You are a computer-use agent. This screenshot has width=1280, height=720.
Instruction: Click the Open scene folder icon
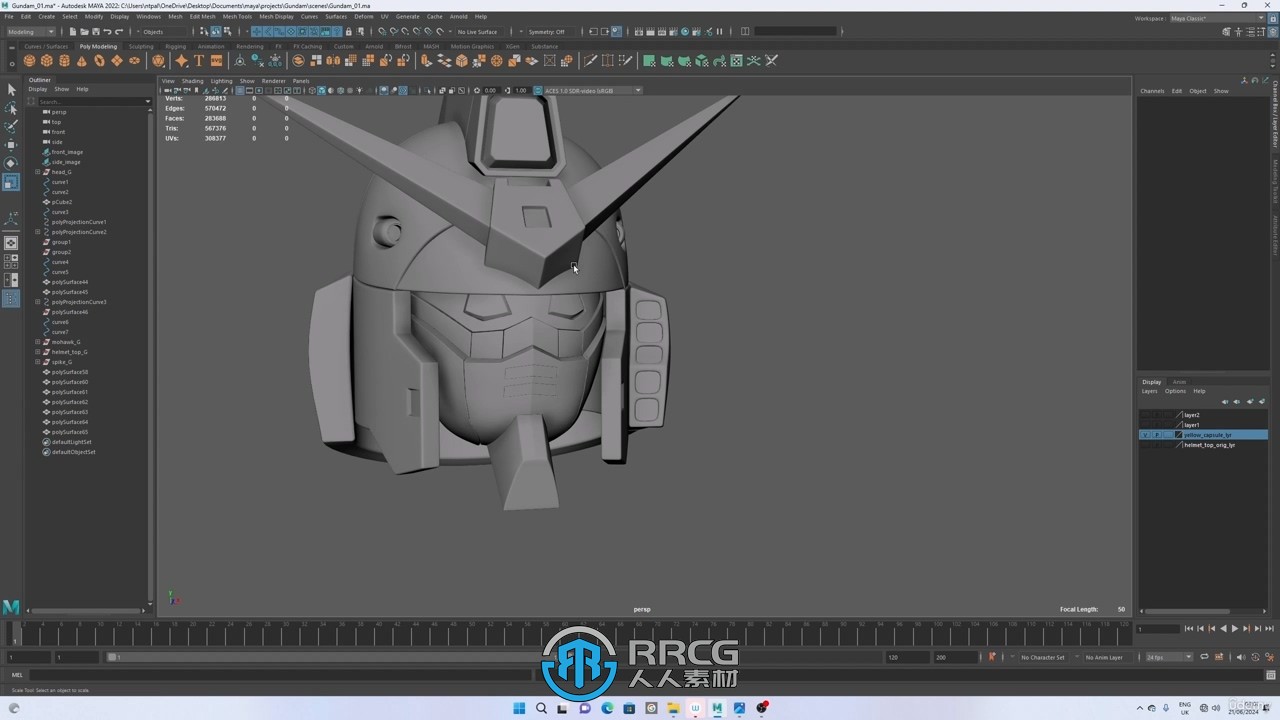coord(83,32)
